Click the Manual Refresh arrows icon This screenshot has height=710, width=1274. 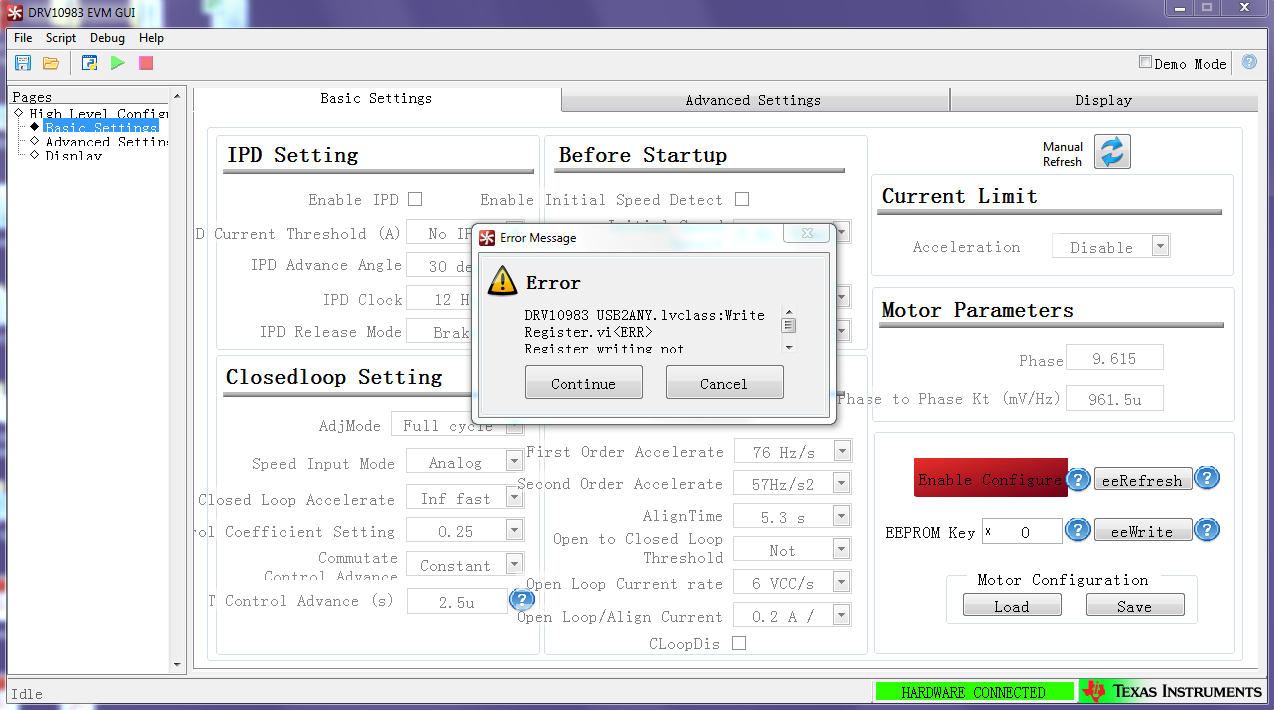click(1112, 152)
